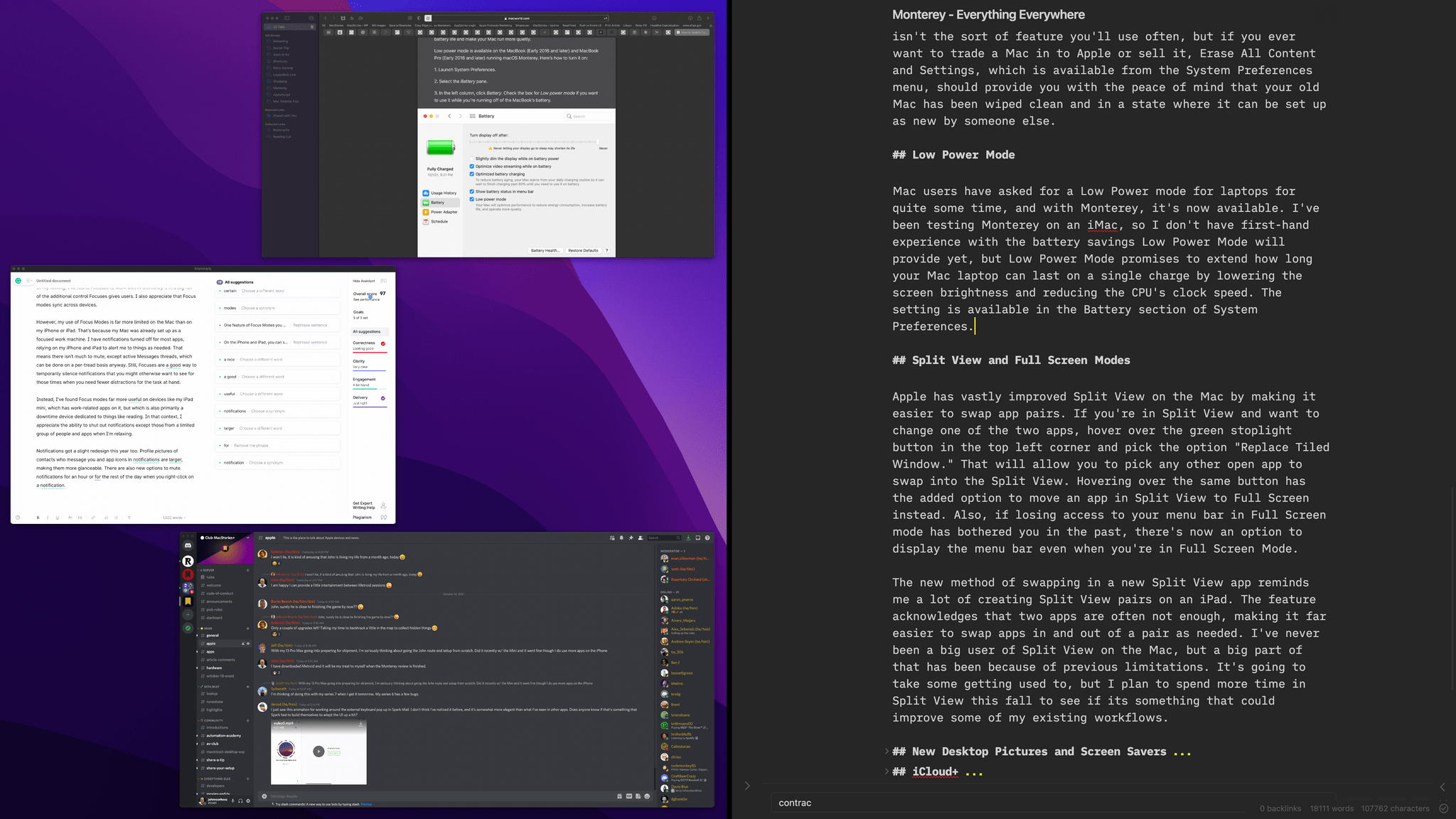Click notification bell in Discord header
Image resolution: width=1456 pixels, height=819 pixels.
coord(621,538)
